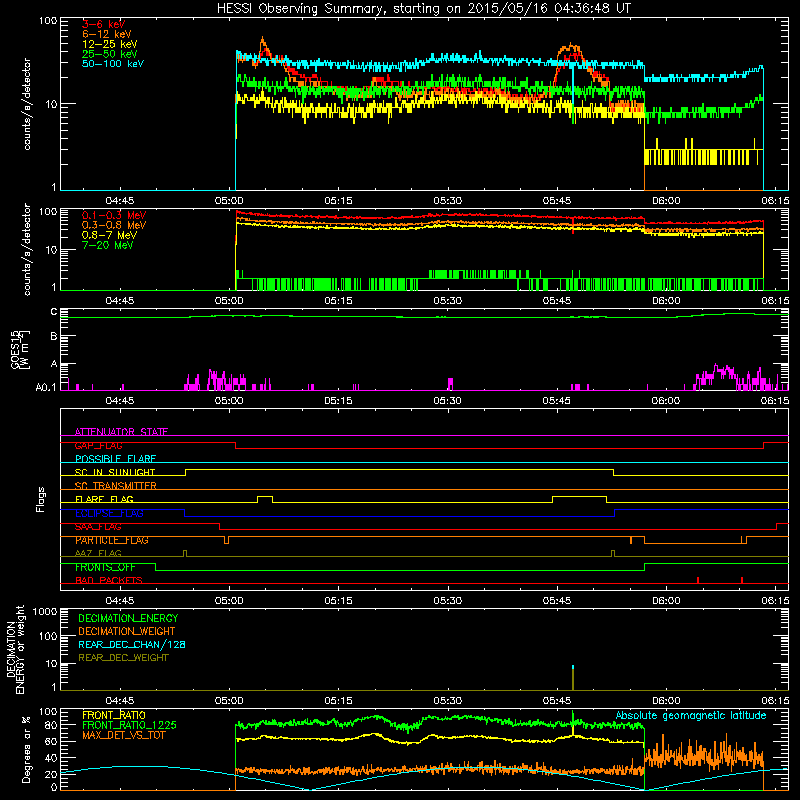Click the Degrees or % axis title
Viewport: 800px width, 800px height.
[x=26, y=749]
